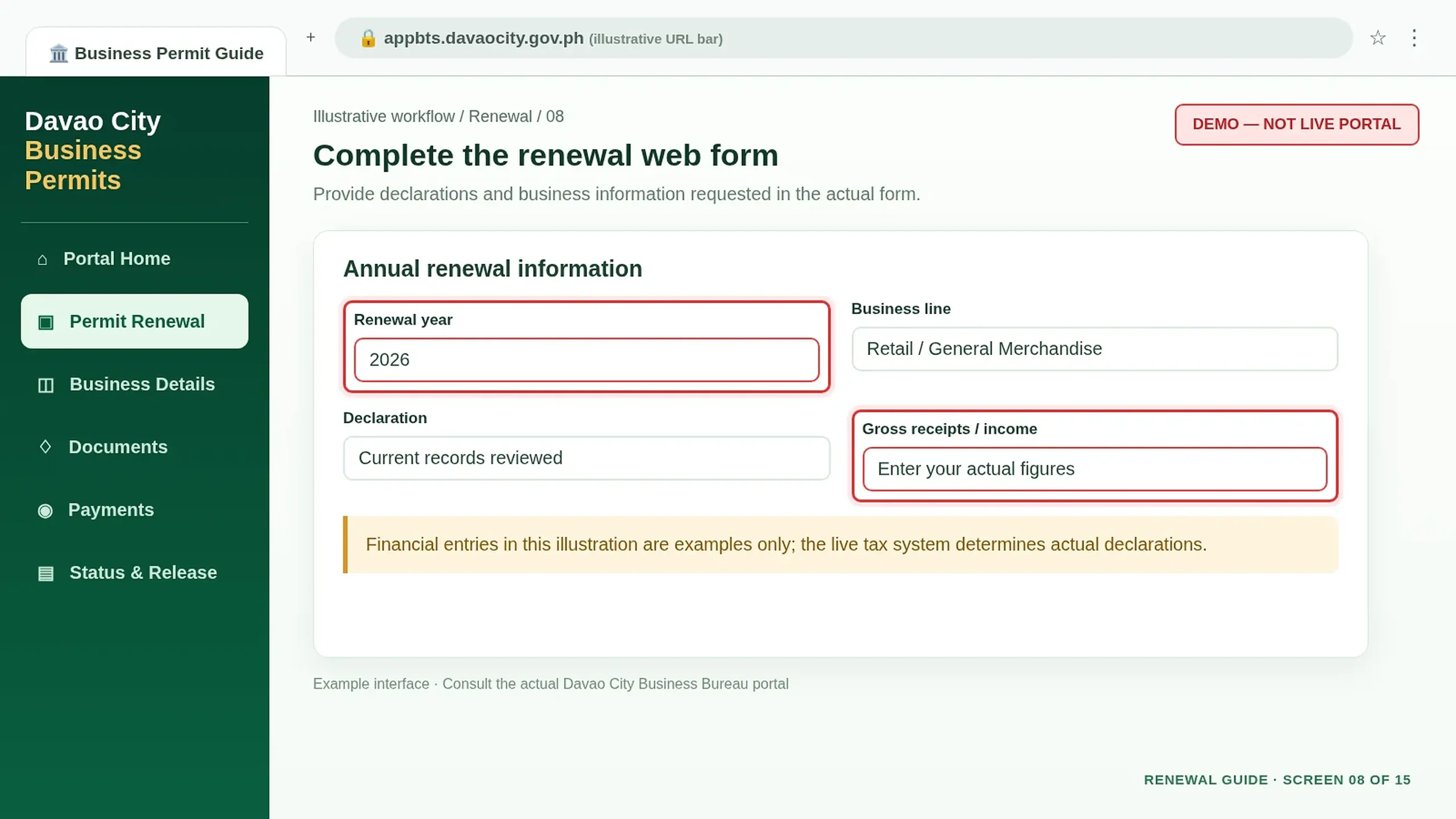1456x819 pixels.
Task: Click the Davao City Business Permits title
Action: click(93, 151)
